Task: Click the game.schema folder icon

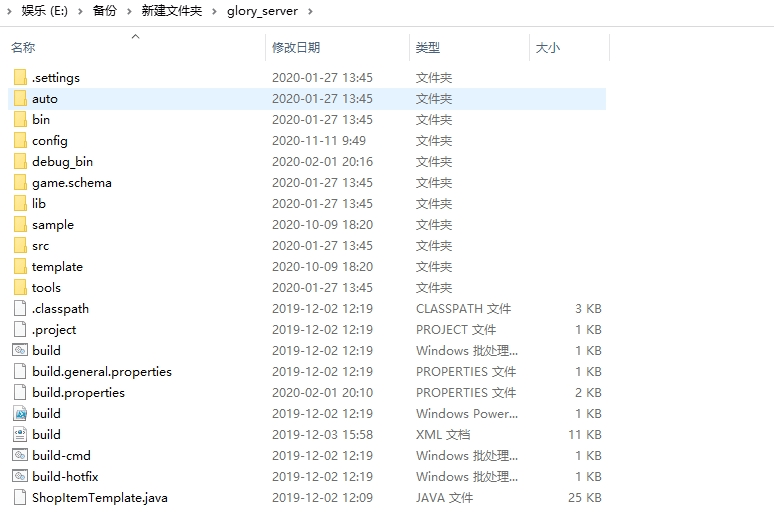Action: (x=20, y=183)
